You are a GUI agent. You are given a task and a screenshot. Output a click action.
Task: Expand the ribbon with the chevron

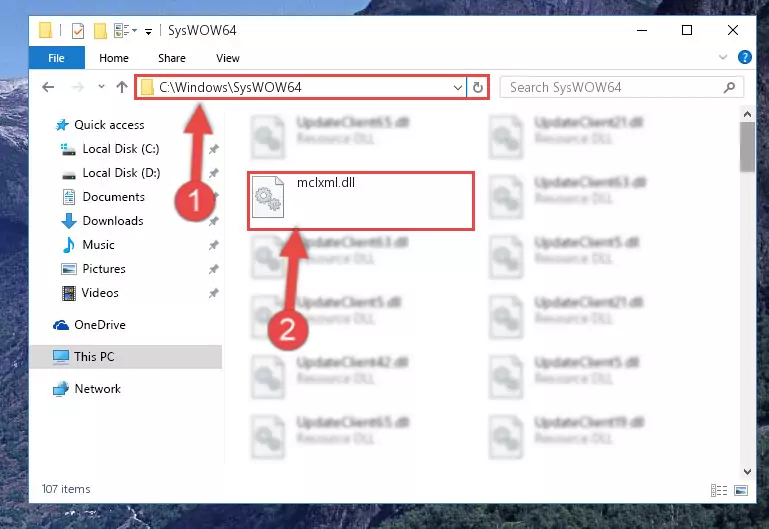pos(723,57)
